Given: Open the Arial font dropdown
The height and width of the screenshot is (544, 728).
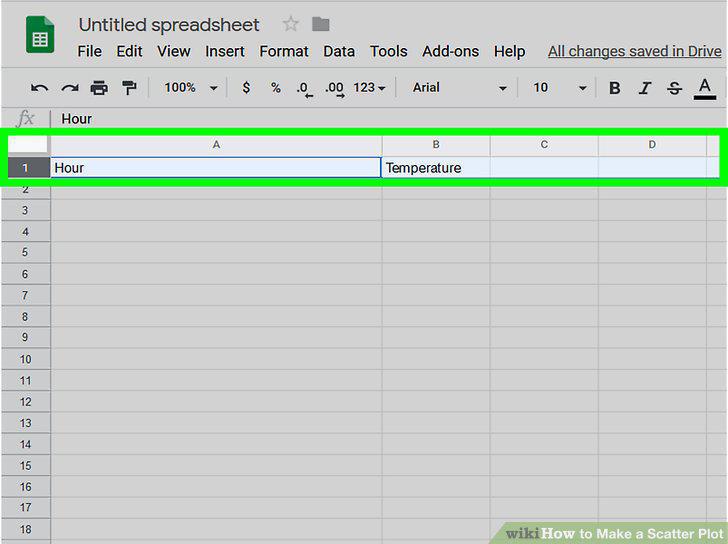Looking at the screenshot, I should coord(459,88).
